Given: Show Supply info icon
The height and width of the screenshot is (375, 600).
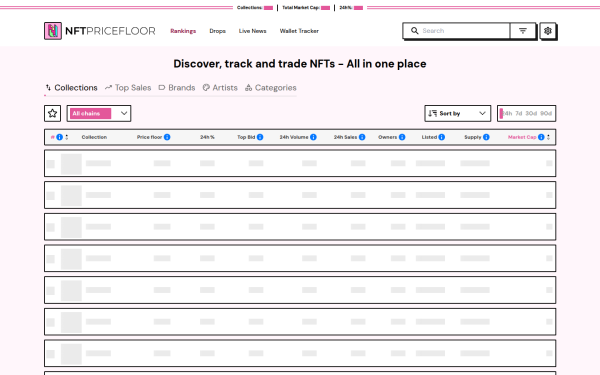Looking at the screenshot, I should click(x=486, y=137).
